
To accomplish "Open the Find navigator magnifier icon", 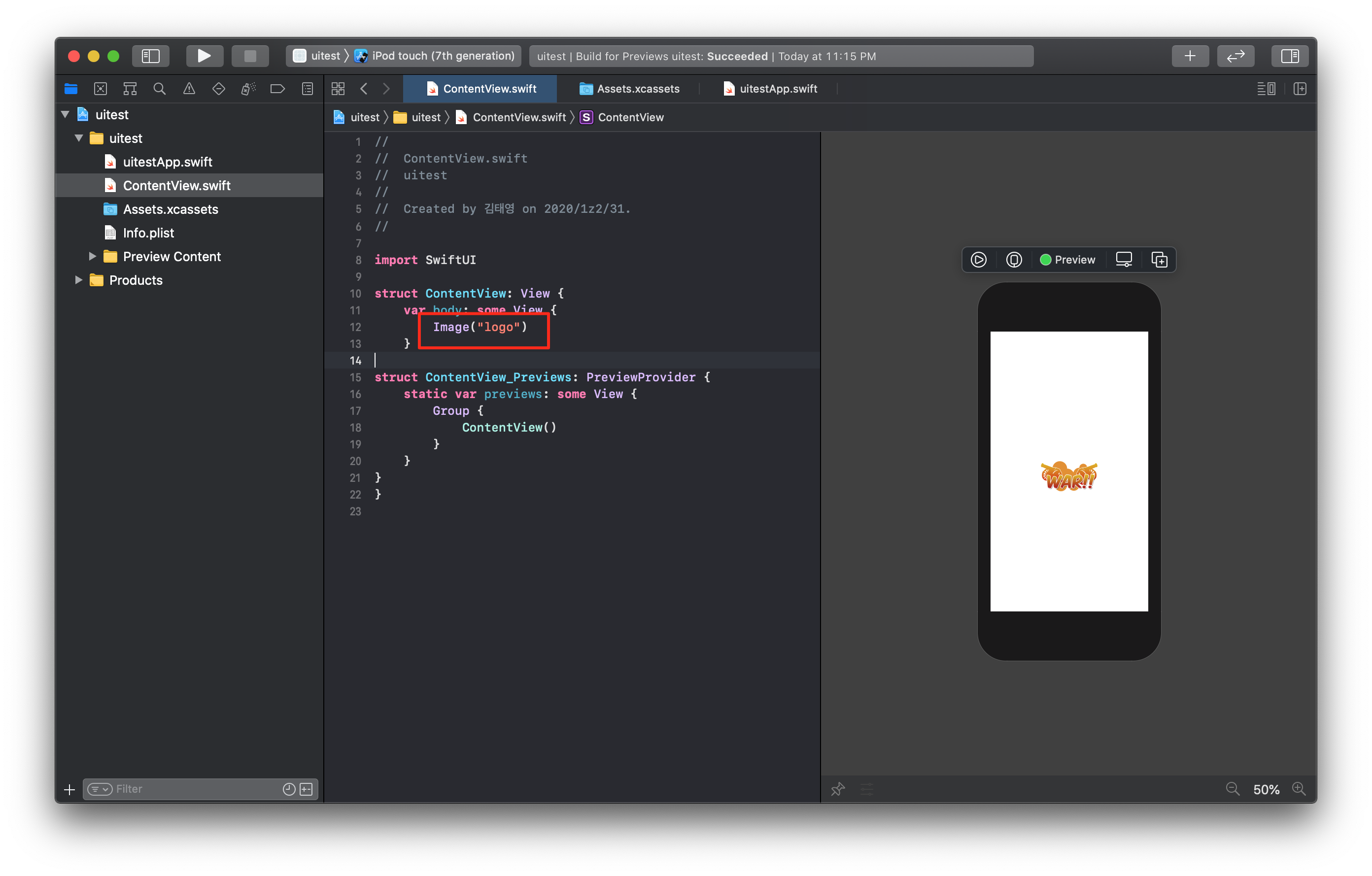I will pos(160,89).
